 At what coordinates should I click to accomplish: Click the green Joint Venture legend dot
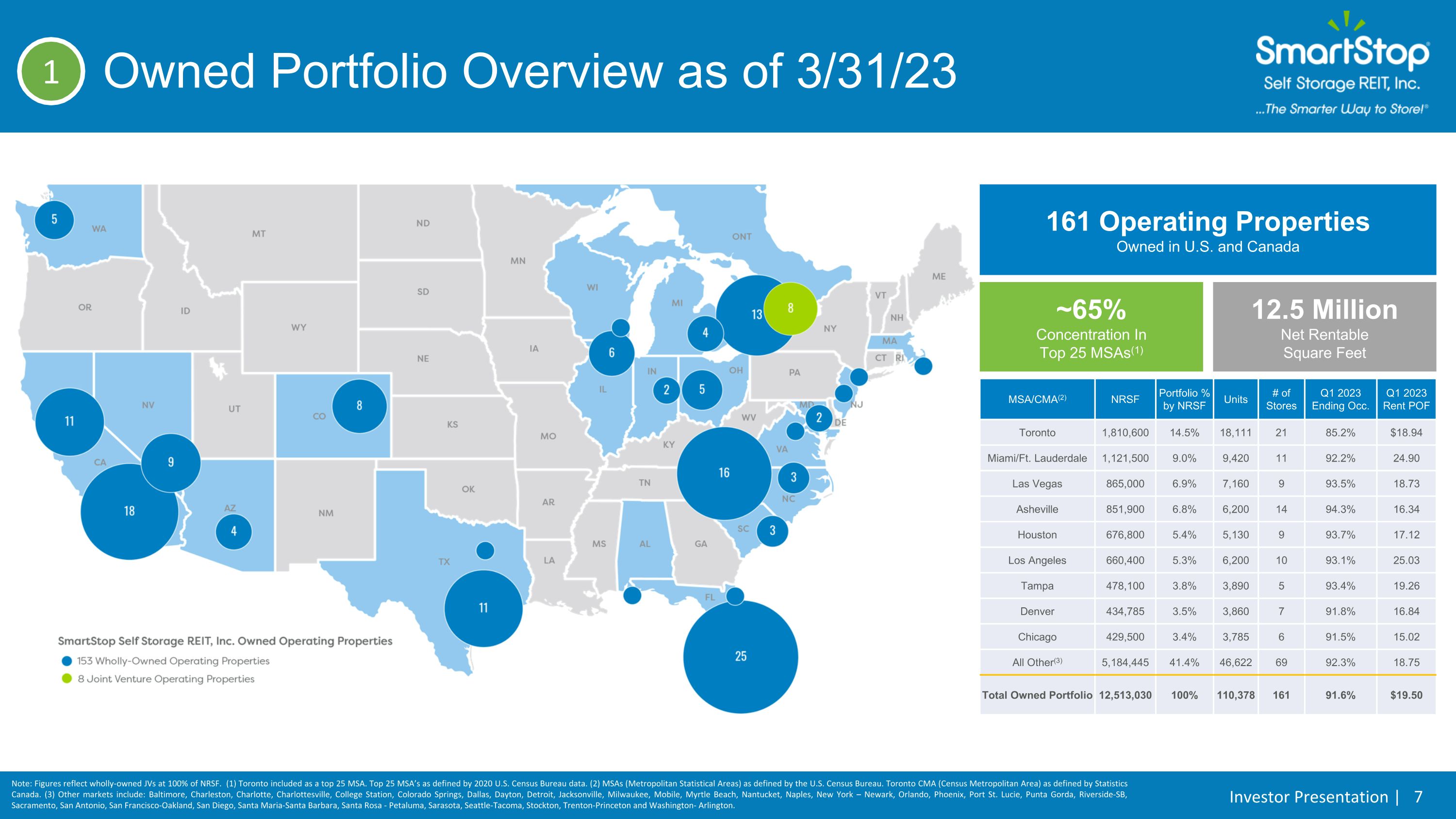66,678
